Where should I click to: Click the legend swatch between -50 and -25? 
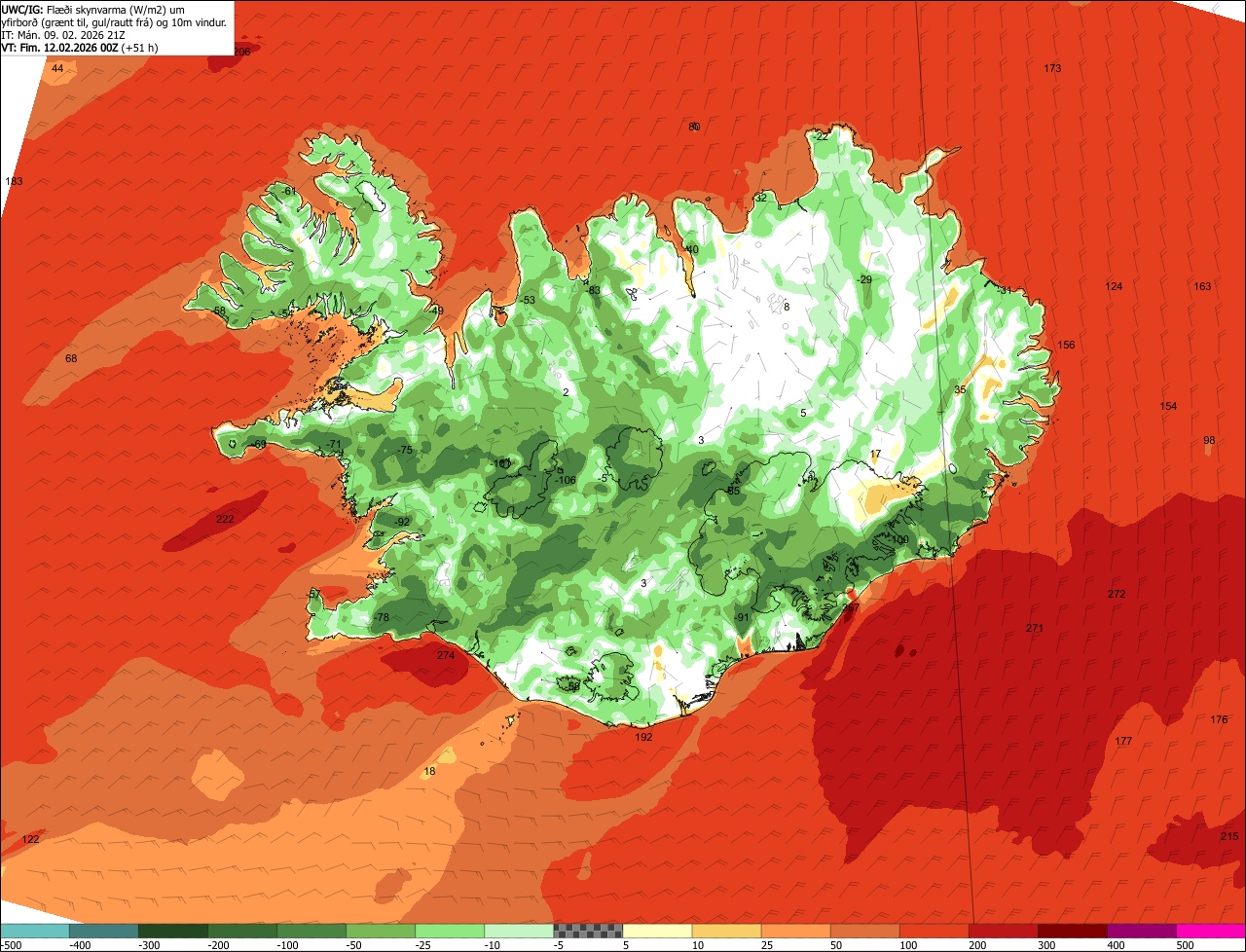point(381,931)
